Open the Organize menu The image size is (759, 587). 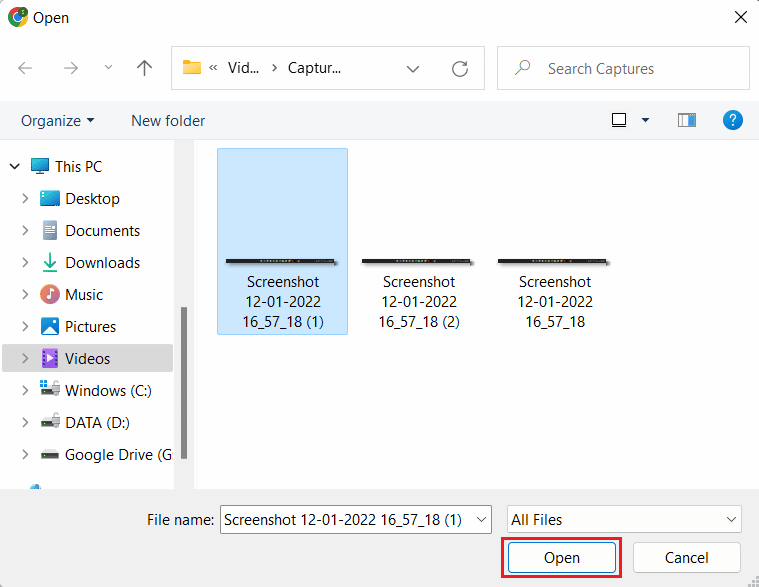coord(57,120)
